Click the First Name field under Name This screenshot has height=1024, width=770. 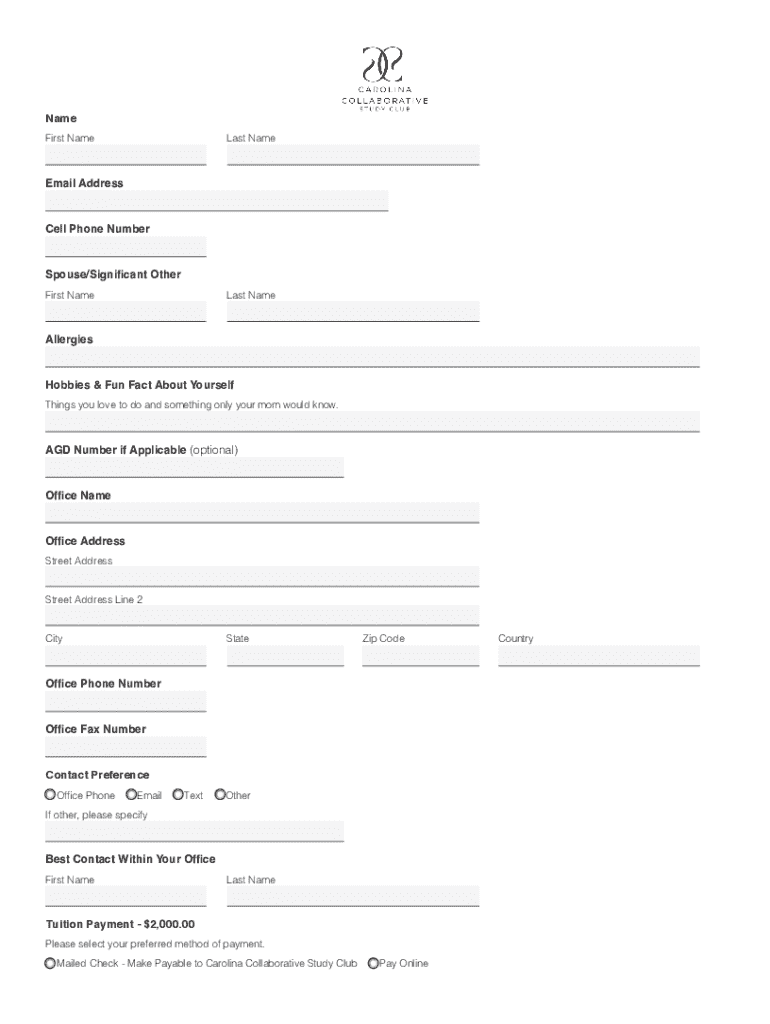pos(125,155)
